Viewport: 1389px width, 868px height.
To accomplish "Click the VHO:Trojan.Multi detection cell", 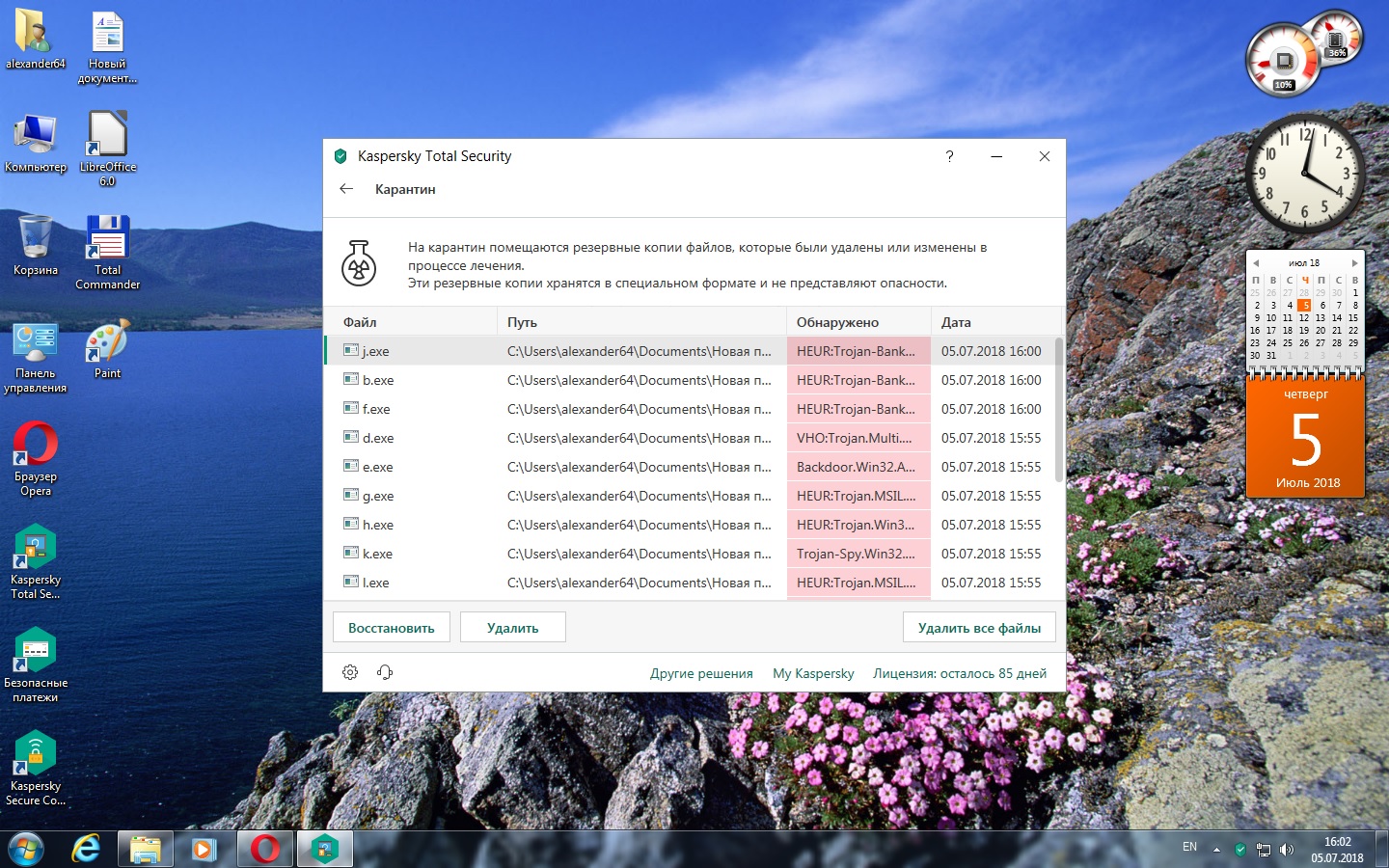I will (x=858, y=438).
